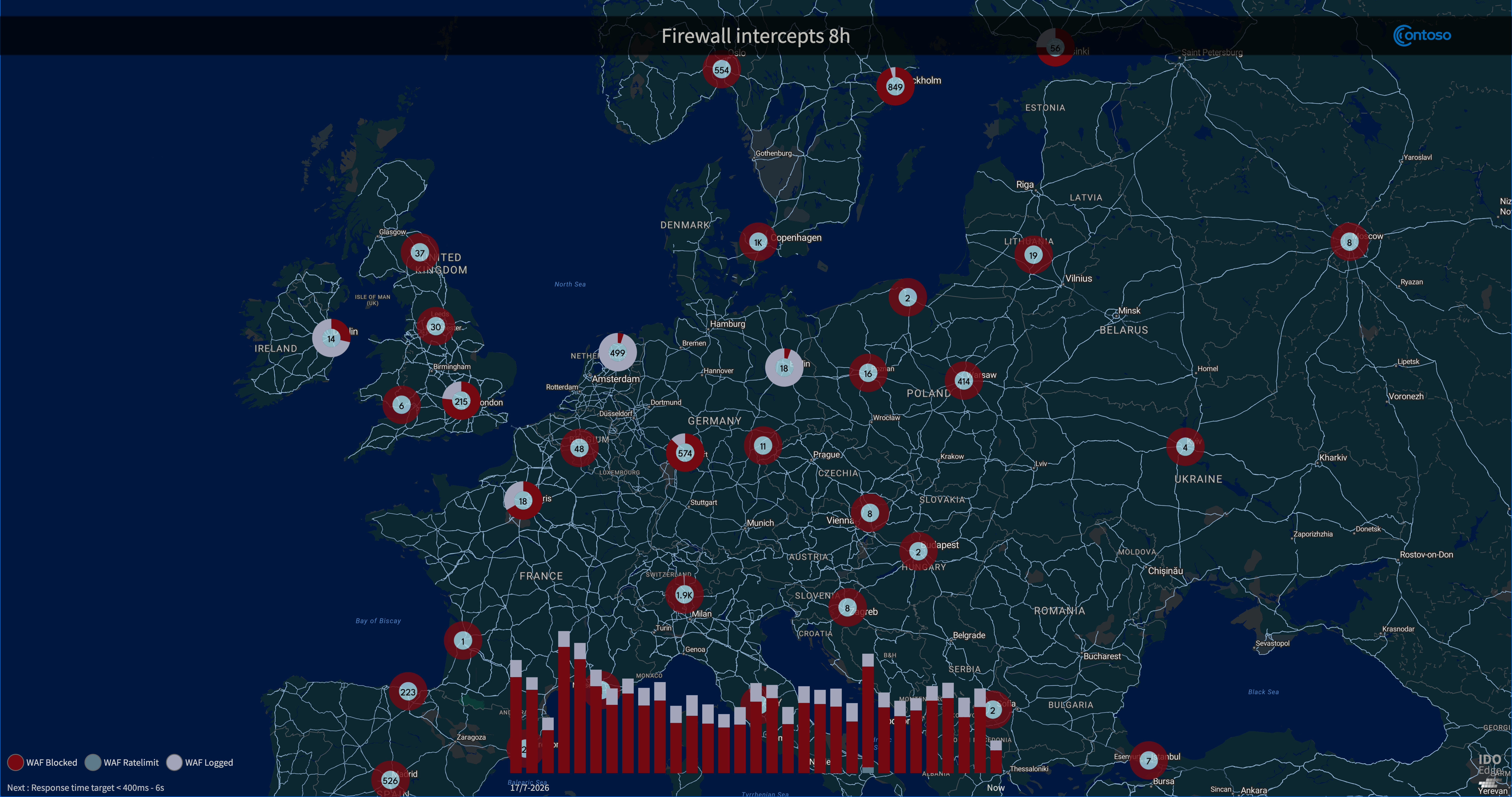The height and width of the screenshot is (797, 1512).
Task: Select the 223 cluster marker in northern Spain
Action: point(408,691)
